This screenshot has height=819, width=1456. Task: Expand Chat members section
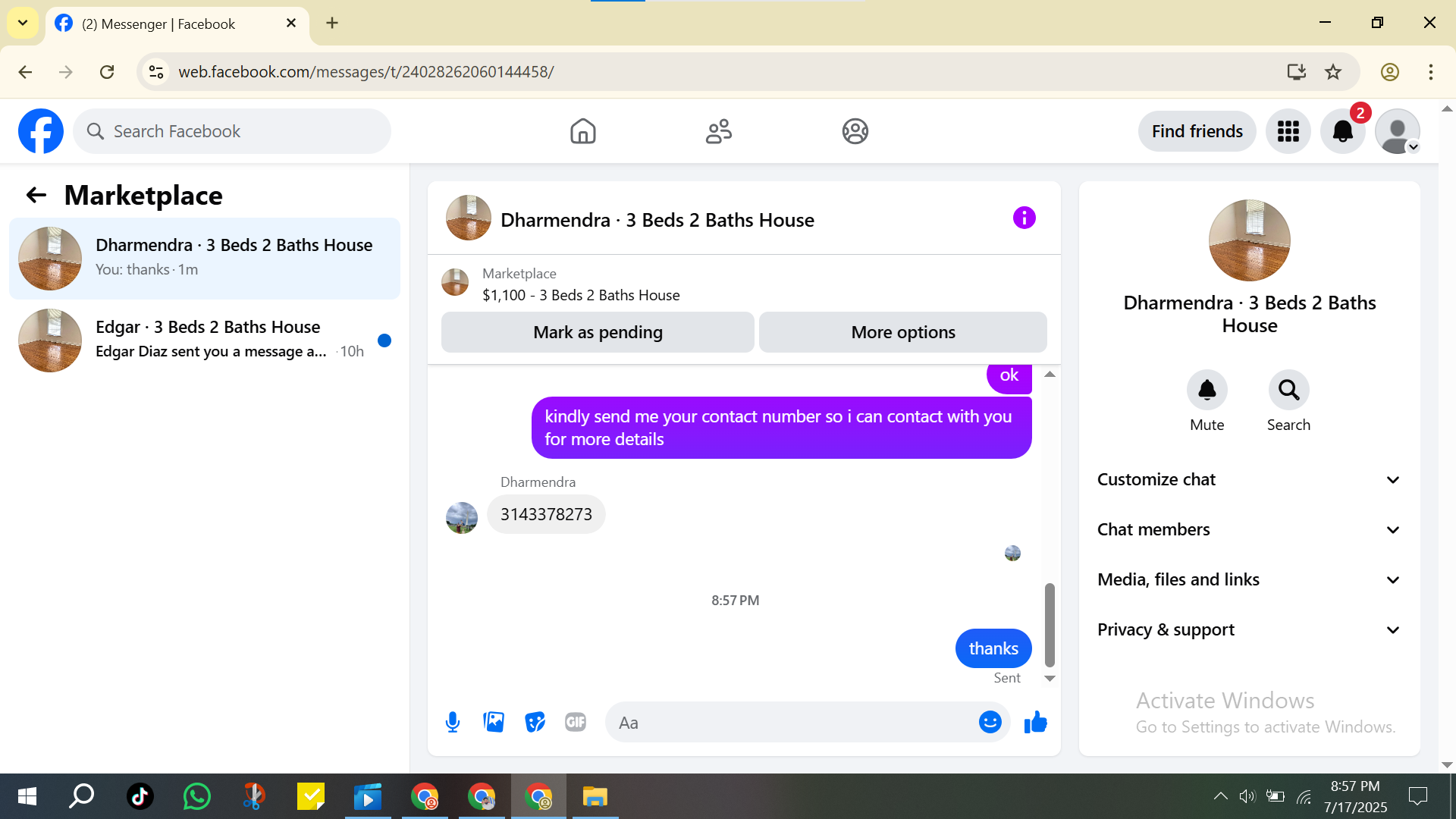click(x=1249, y=529)
